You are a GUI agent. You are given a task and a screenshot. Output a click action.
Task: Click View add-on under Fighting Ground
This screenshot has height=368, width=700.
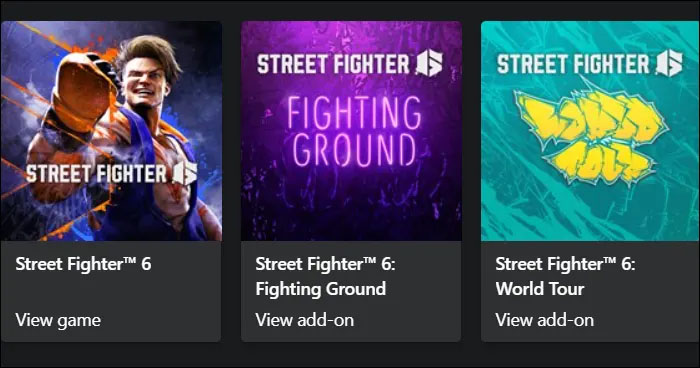point(305,320)
